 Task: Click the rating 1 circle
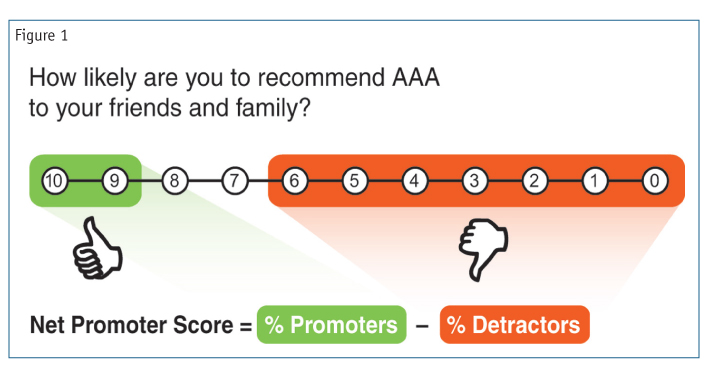(594, 181)
